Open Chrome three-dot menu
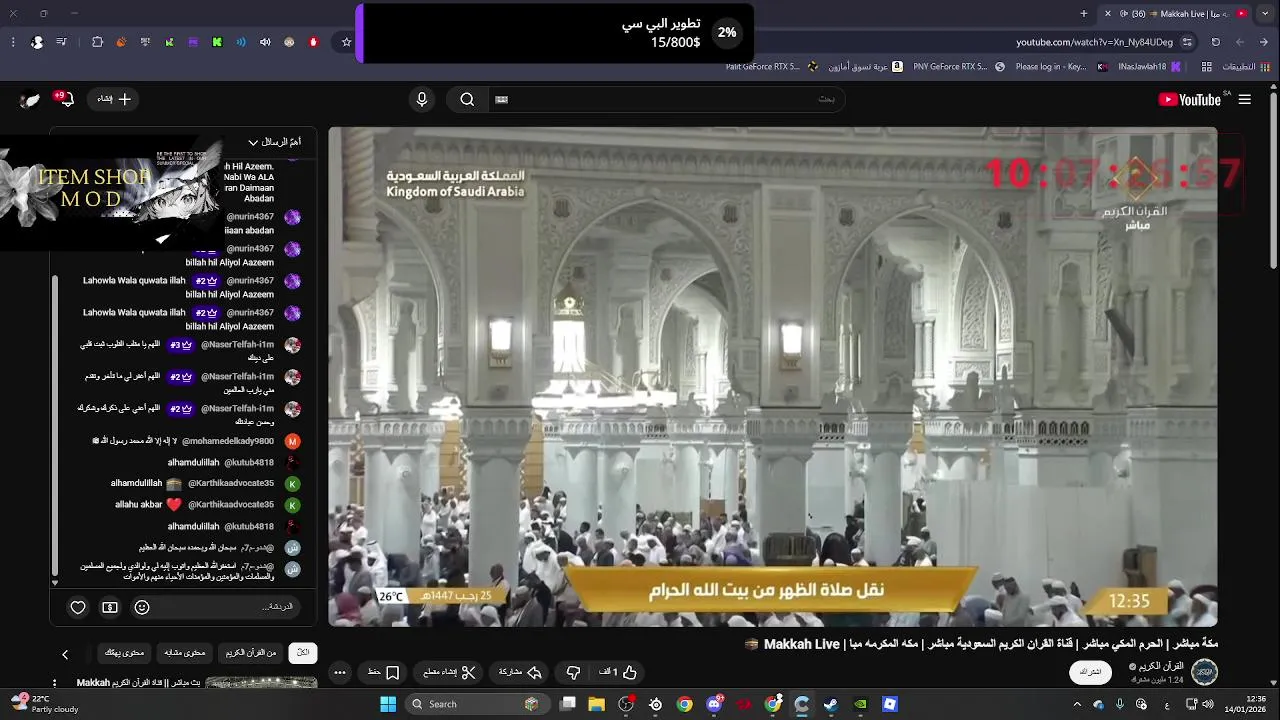This screenshot has height=720, width=1280. pyautogui.click(x=12, y=42)
